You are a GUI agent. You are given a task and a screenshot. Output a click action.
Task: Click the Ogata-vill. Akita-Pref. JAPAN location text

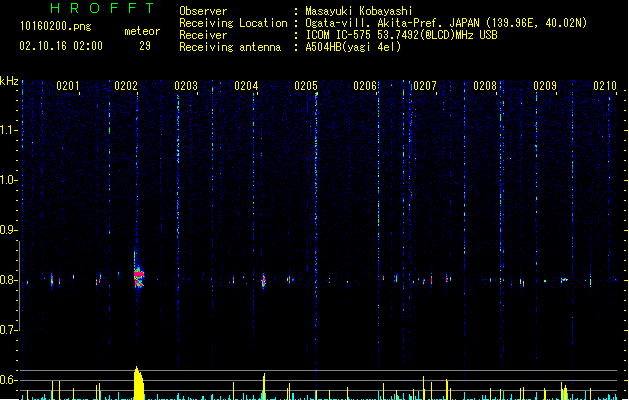tap(446, 23)
